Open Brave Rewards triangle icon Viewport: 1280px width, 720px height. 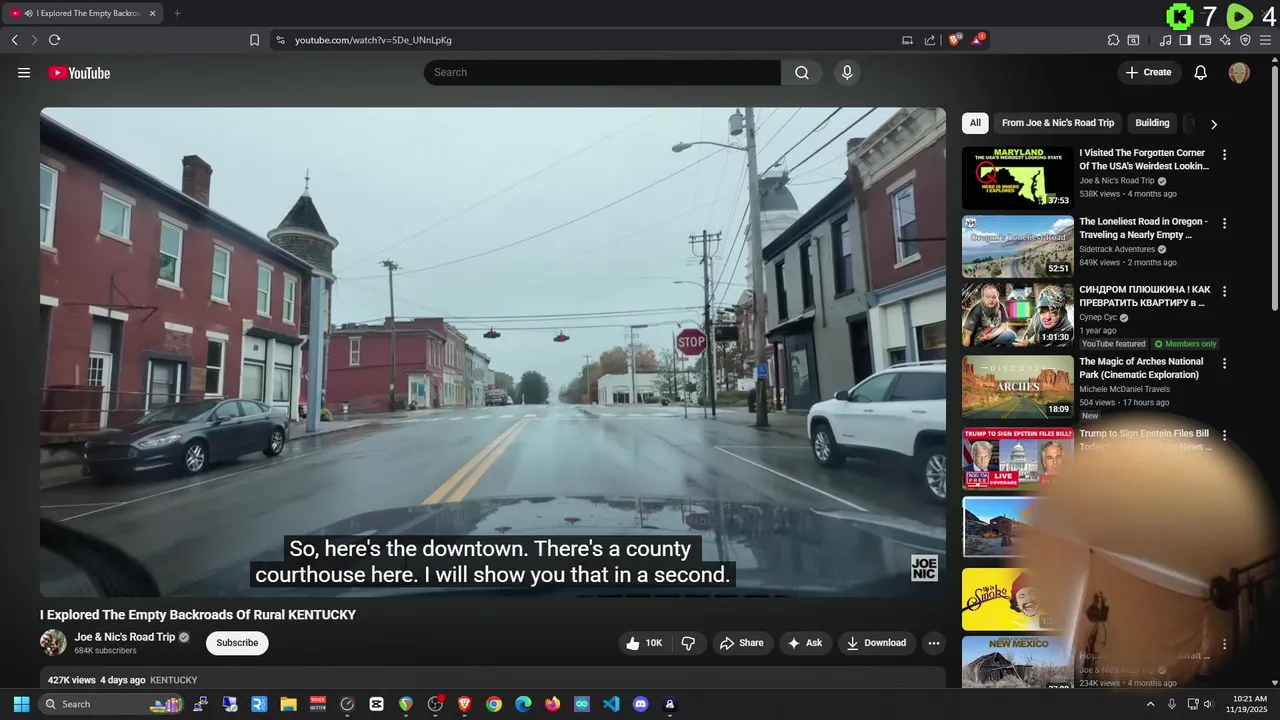978,40
